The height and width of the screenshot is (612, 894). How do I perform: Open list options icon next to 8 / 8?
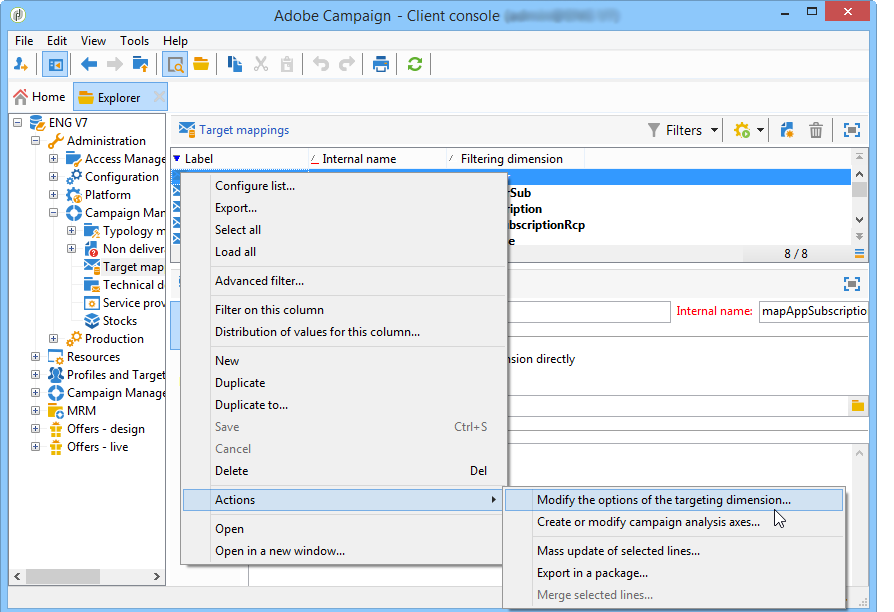coord(859,253)
